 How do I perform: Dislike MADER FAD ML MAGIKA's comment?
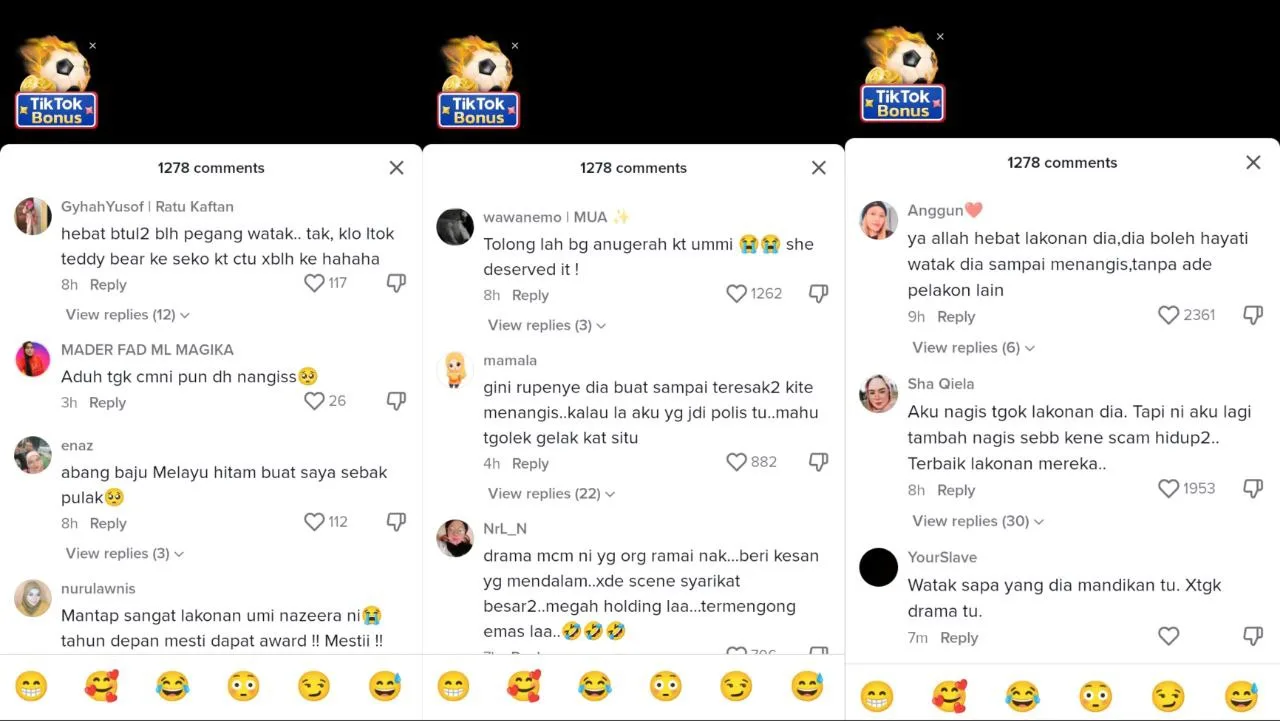pyautogui.click(x=396, y=401)
